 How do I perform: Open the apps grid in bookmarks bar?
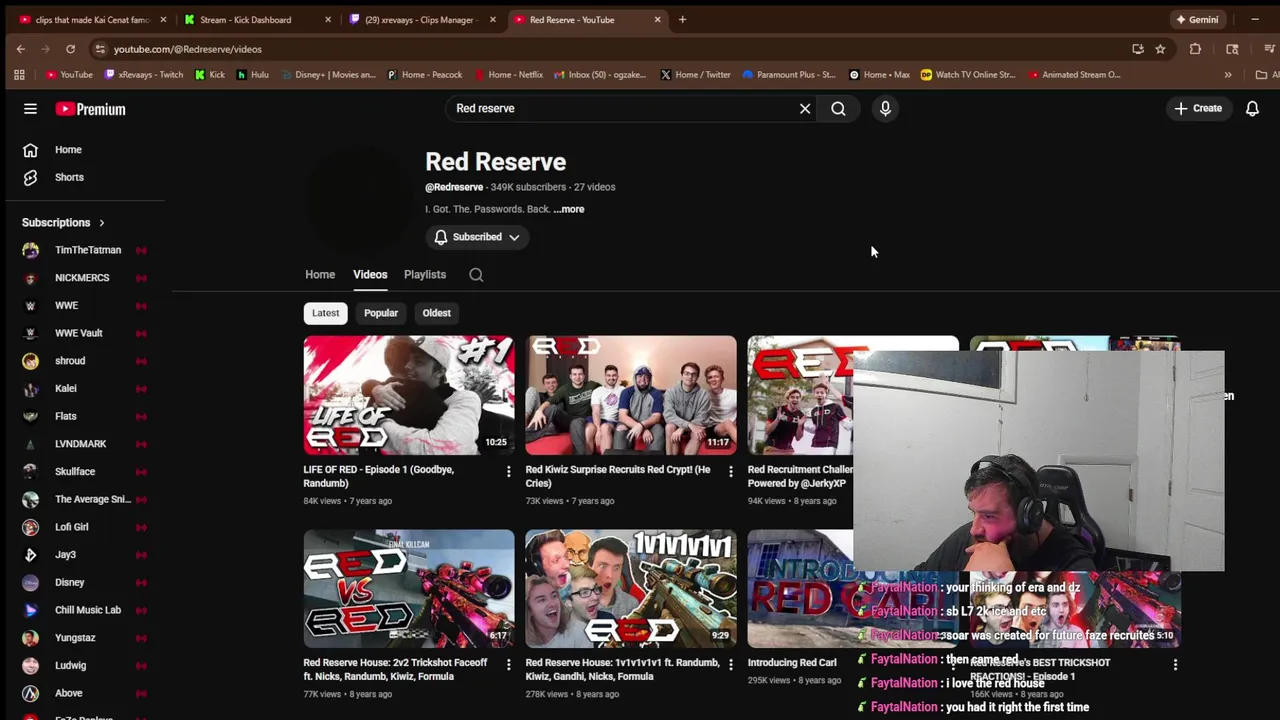pos(19,75)
